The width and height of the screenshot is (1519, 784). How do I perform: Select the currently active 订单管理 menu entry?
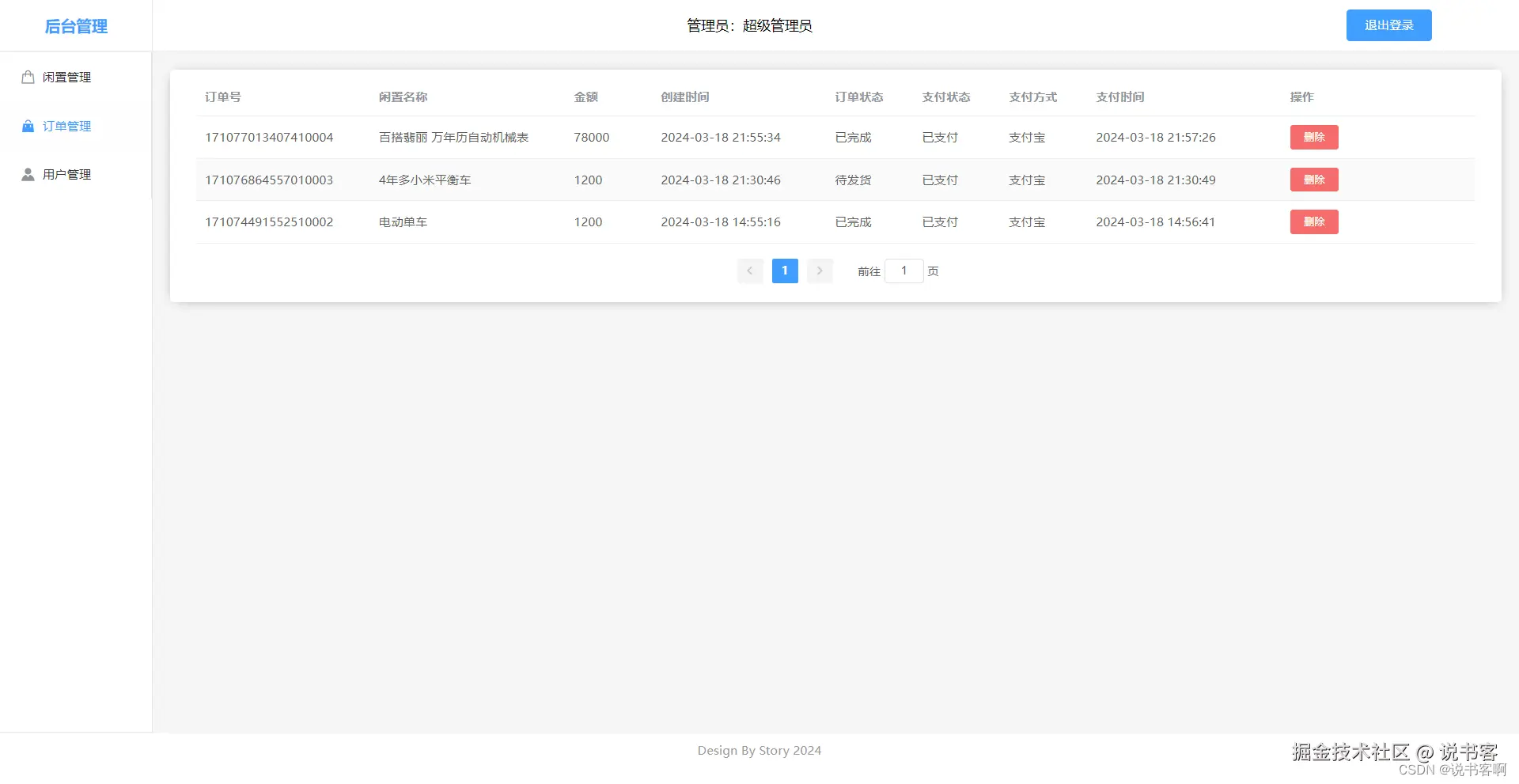[x=66, y=126]
